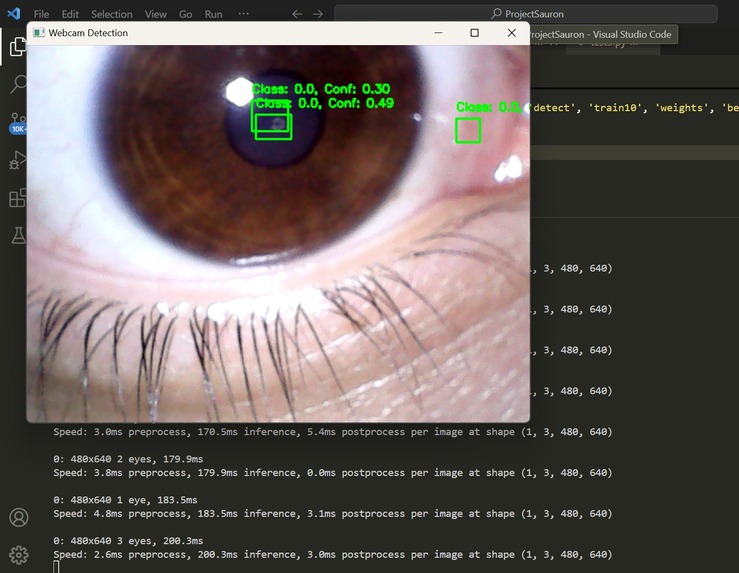Screen dimensions: 739x573
Task: Click the VS Code logo icon
Action: [x=14, y=13]
